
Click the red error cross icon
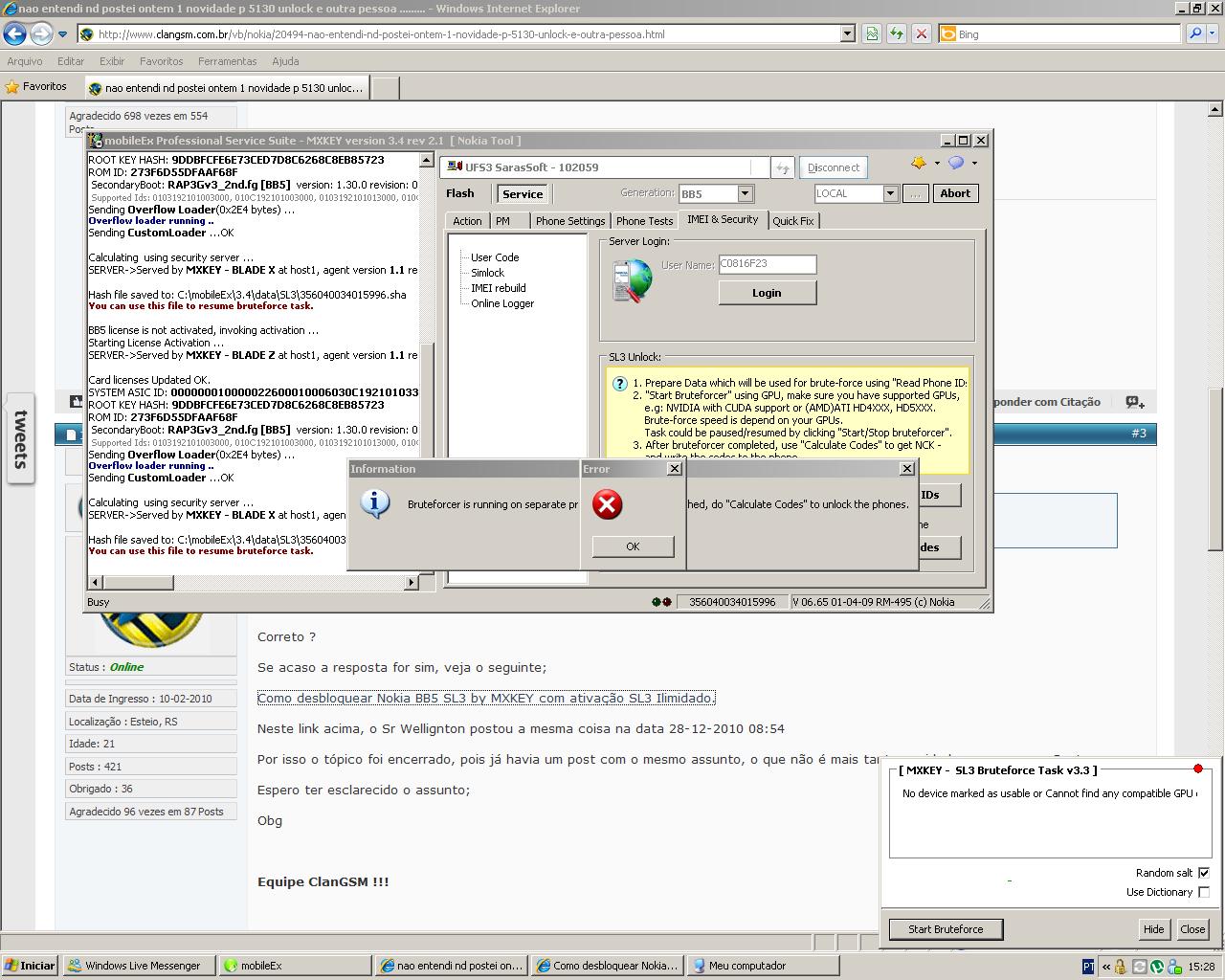[608, 504]
